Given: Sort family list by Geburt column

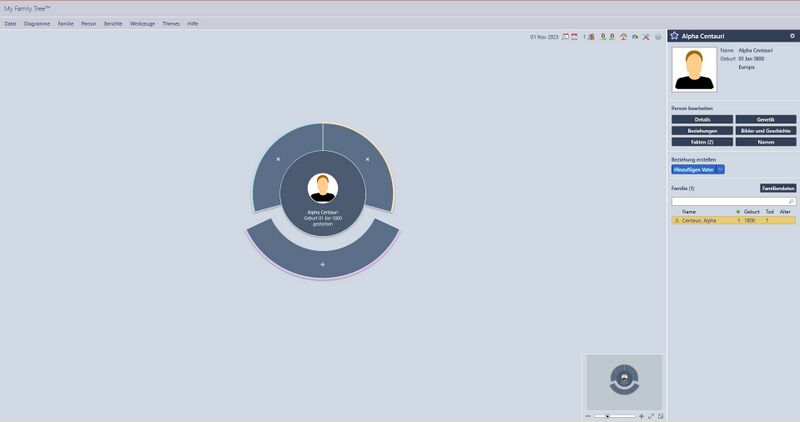Looking at the screenshot, I should pyautogui.click(x=751, y=212).
